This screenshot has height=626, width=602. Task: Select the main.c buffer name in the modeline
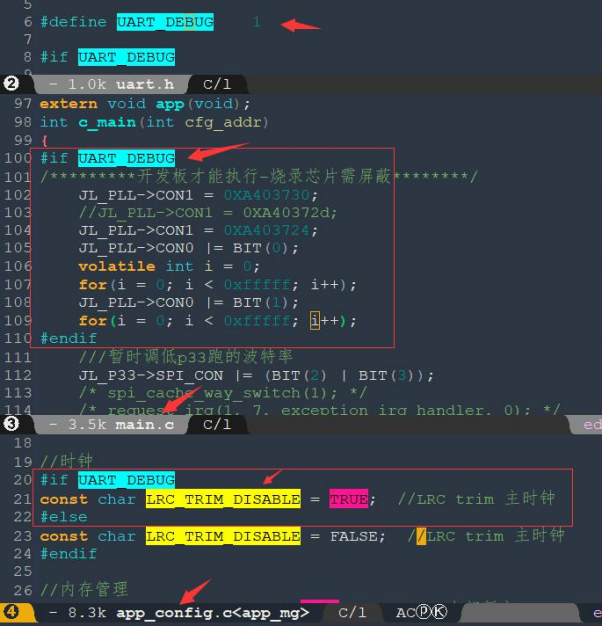(145, 424)
